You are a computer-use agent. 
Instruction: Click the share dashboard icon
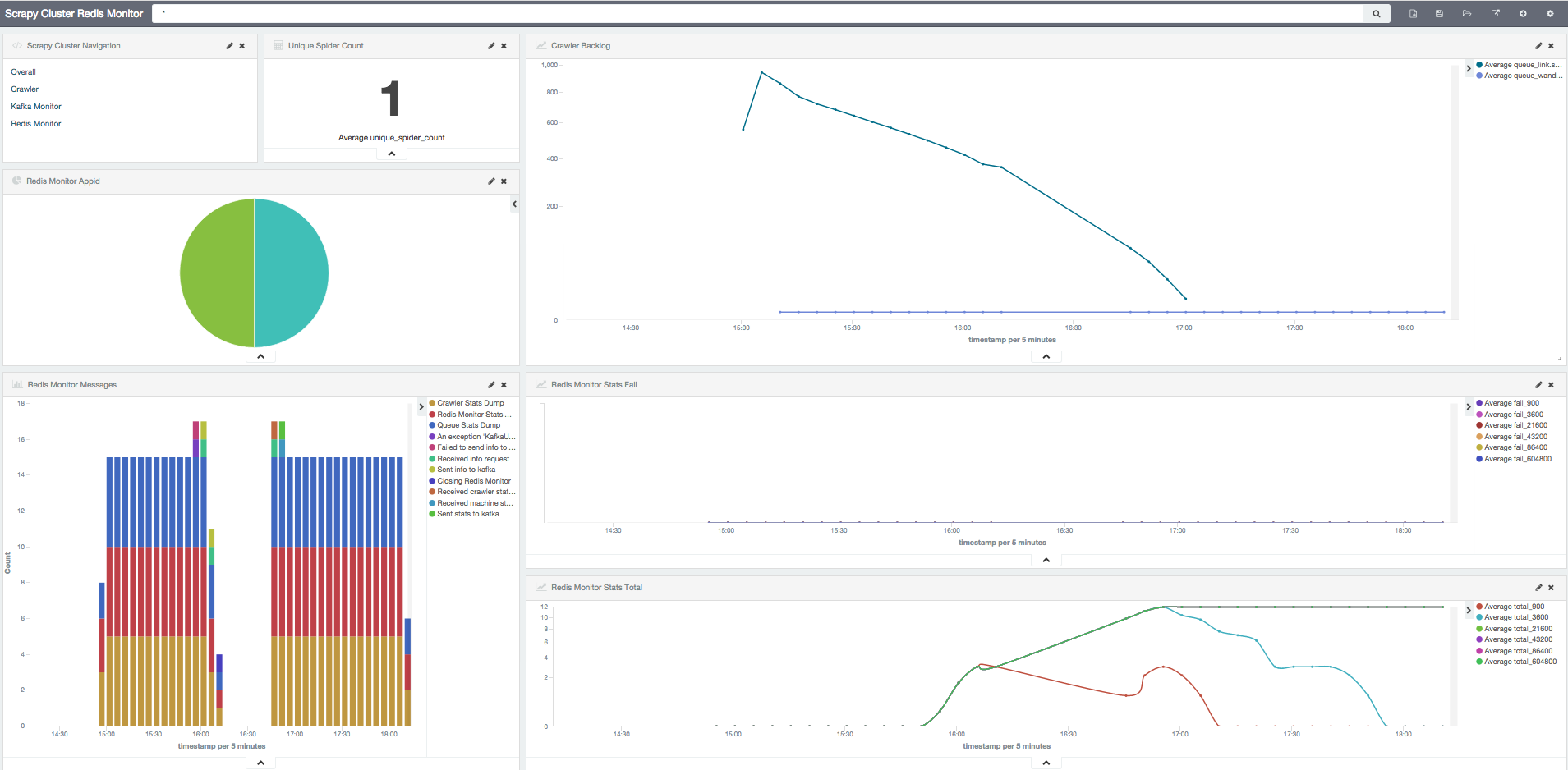(x=1495, y=14)
